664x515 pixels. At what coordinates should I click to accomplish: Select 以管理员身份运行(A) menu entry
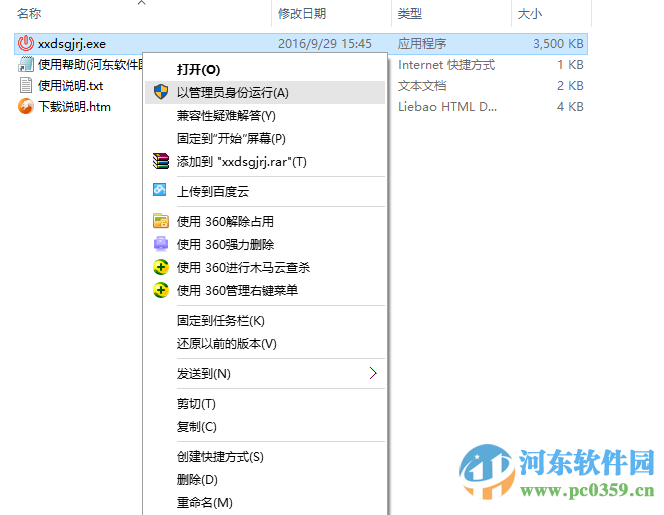(x=265, y=92)
